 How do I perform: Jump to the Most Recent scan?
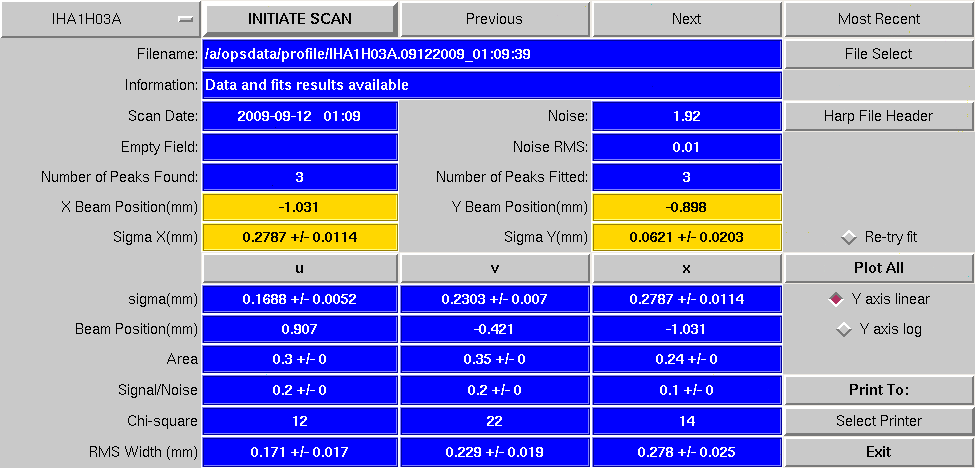(879, 19)
